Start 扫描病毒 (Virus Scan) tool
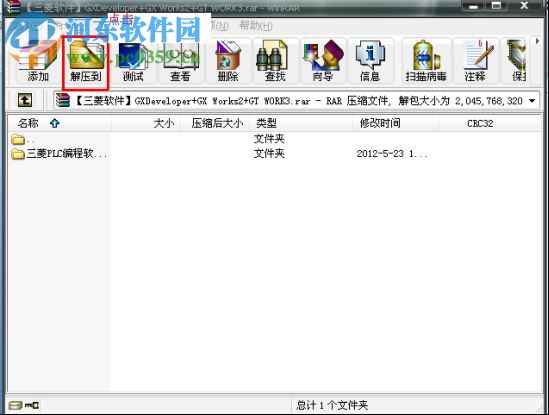The height and width of the screenshot is (415, 549). [426, 60]
